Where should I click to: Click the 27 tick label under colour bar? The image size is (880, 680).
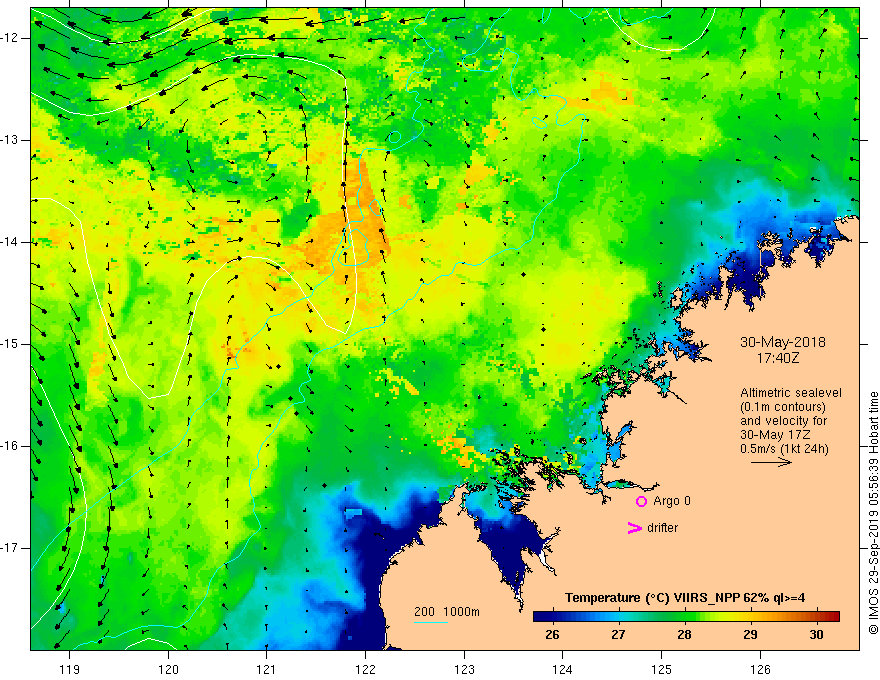click(618, 635)
